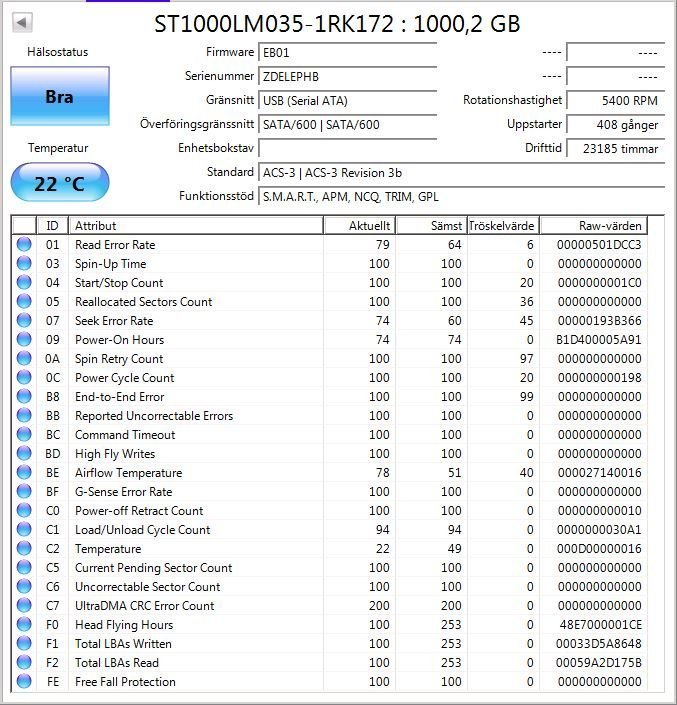
Task: Click the status orb for Airflow Temperature row
Action: 24,473
